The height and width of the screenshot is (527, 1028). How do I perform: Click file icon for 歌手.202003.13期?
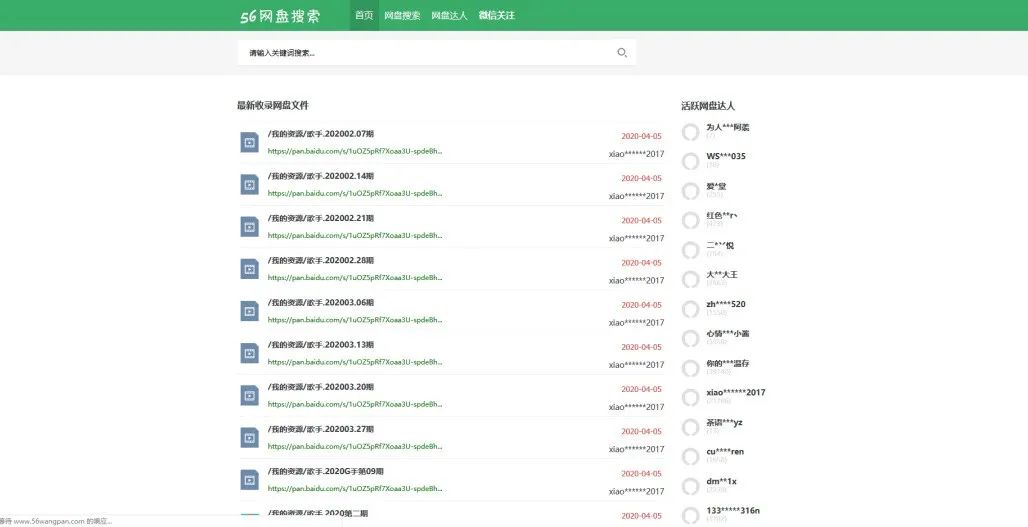click(x=249, y=353)
